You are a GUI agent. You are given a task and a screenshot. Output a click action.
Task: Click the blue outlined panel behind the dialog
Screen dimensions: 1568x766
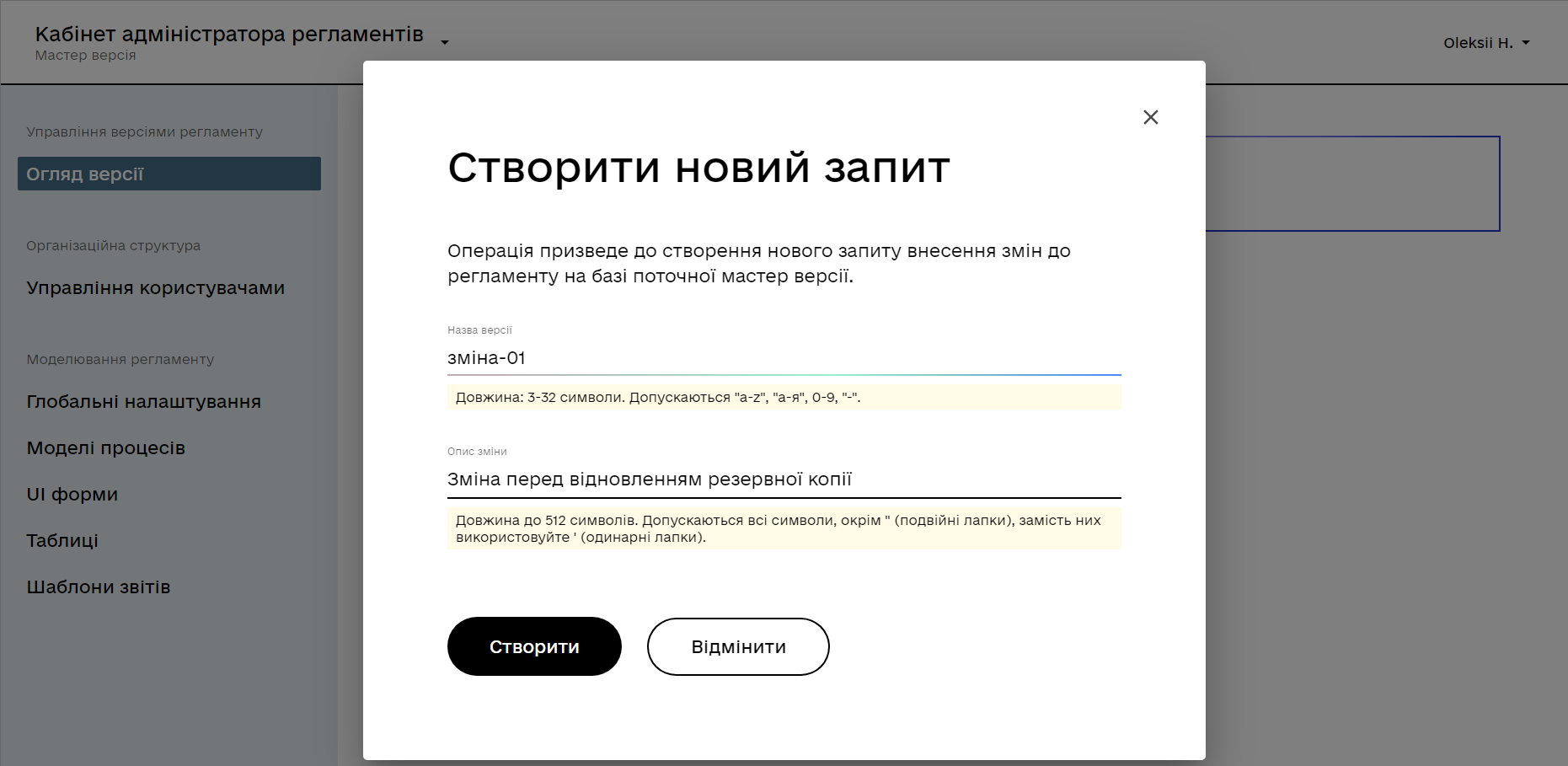[1352, 184]
